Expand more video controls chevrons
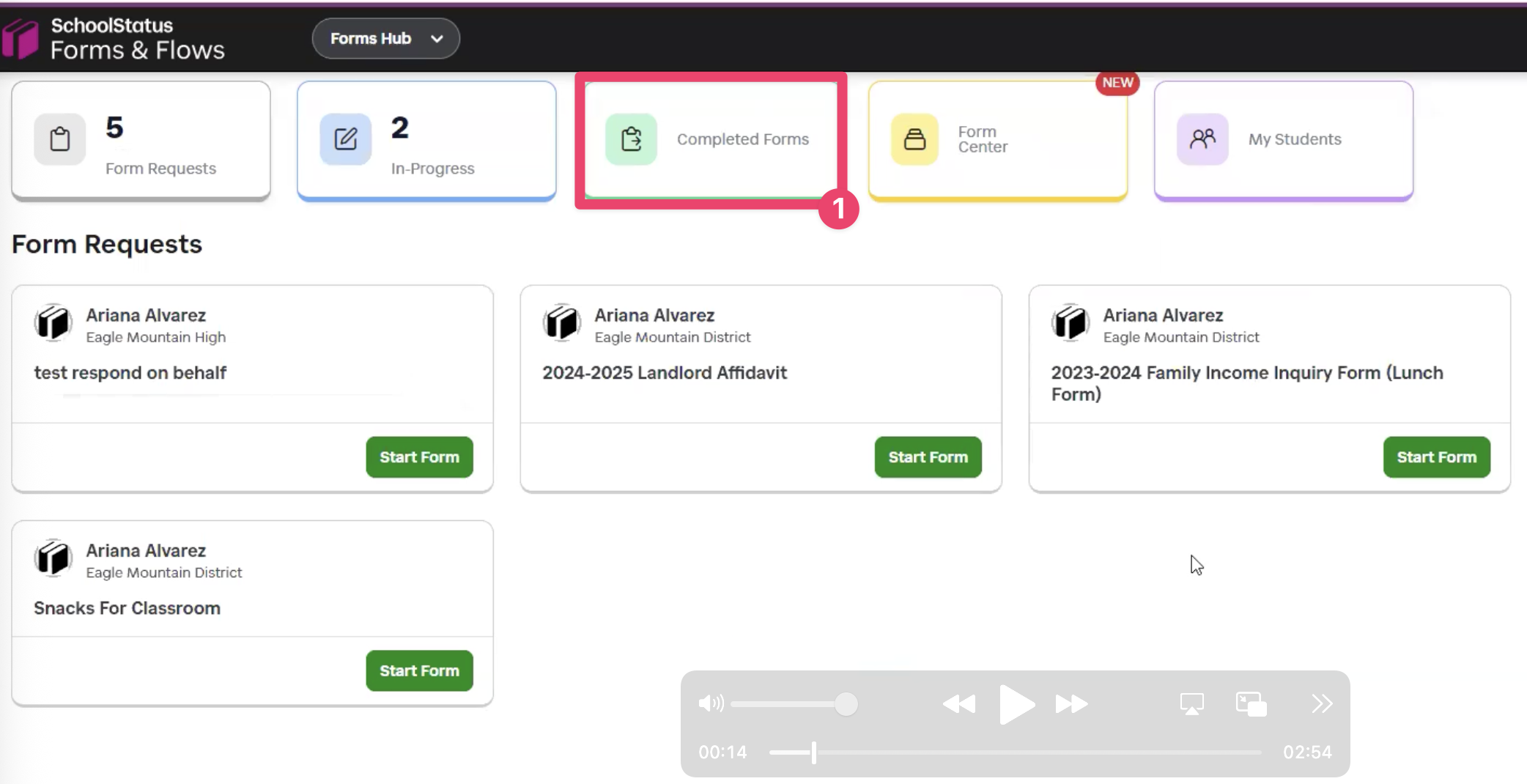 1322,704
